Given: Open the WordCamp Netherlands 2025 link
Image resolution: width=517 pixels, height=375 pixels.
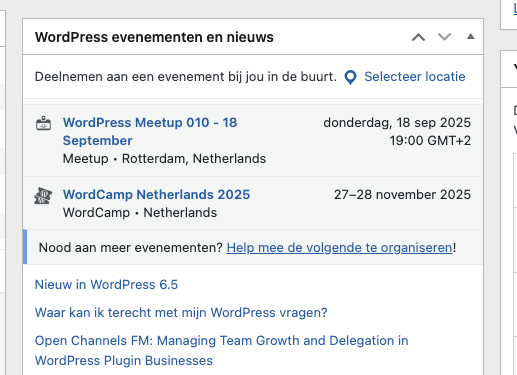Looking at the screenshot, I should click(x=156, y=194).
